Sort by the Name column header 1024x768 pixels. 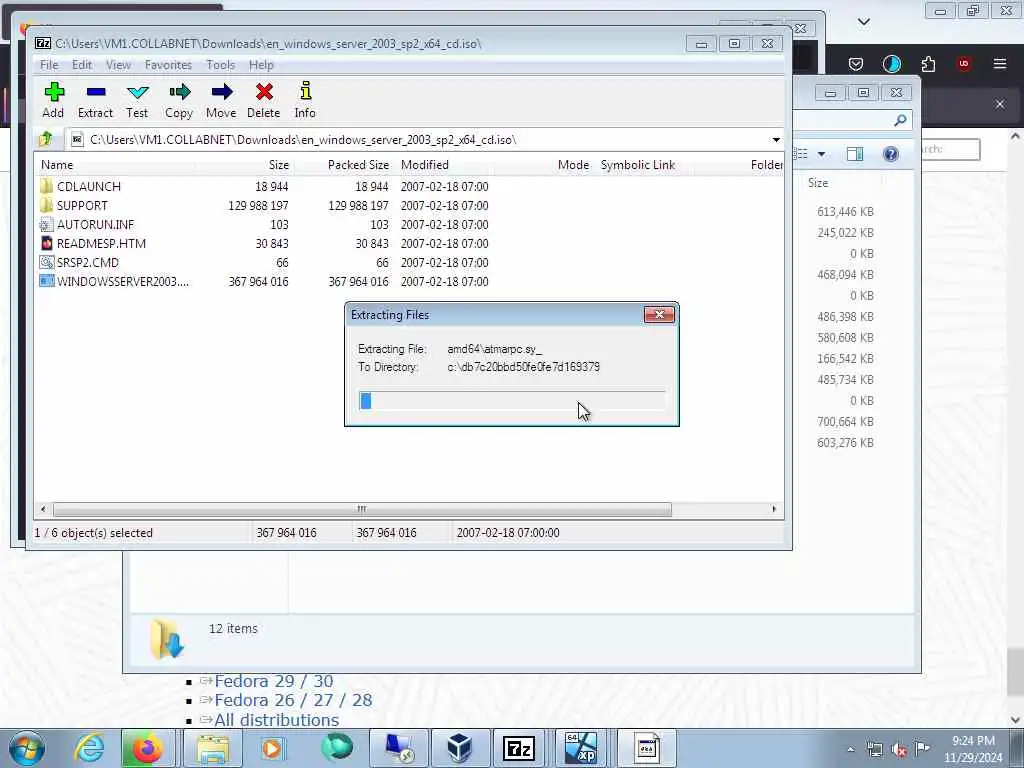click(x=57, y=165)
